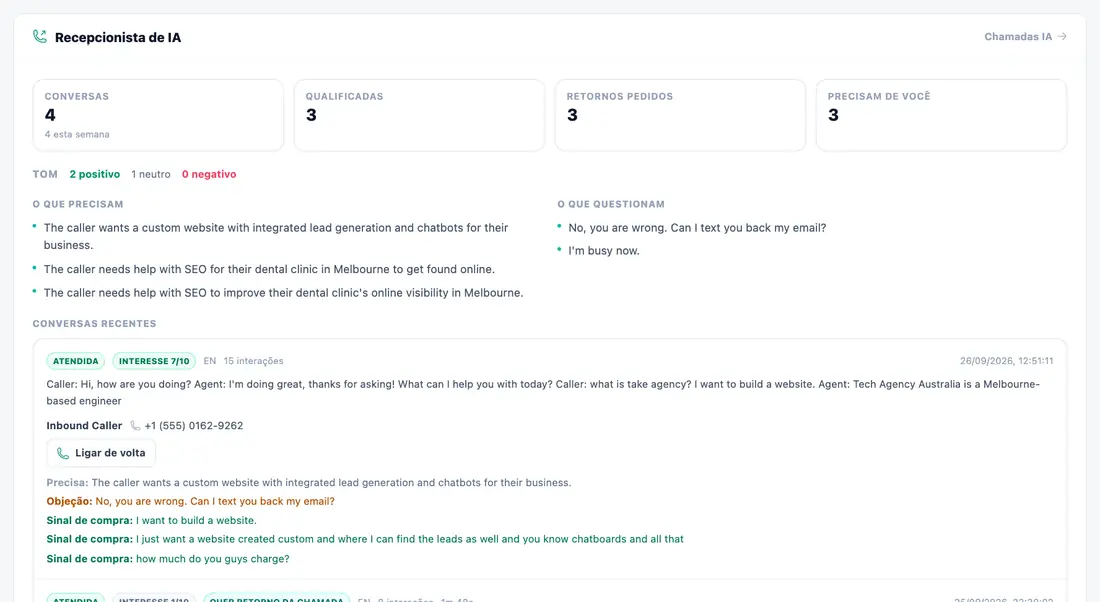Open the Chamadas IA link
The height and width of the screenshot is (602, 1100).
1026,36
